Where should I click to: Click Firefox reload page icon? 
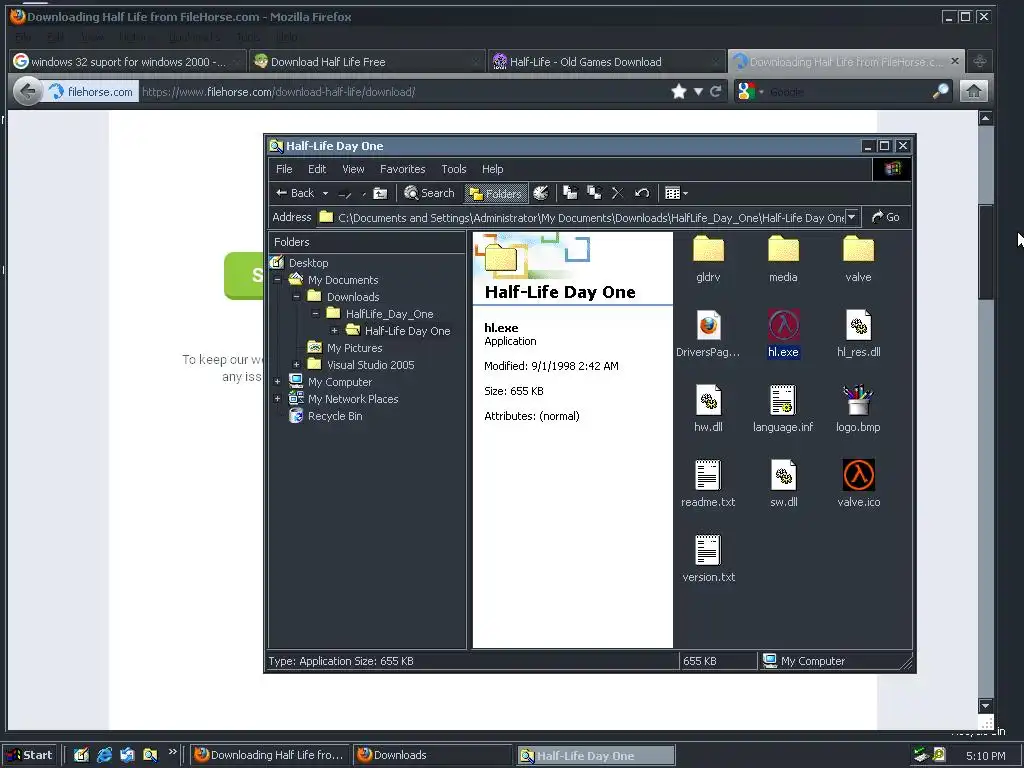pos(716,91)
